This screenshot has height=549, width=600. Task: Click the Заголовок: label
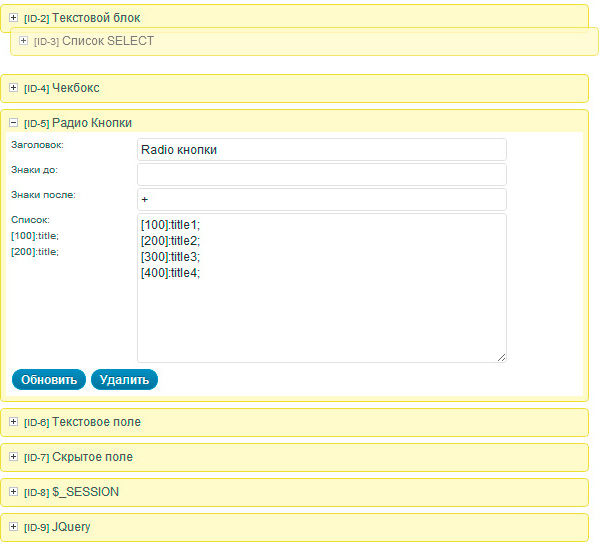[x=38, y=145]
